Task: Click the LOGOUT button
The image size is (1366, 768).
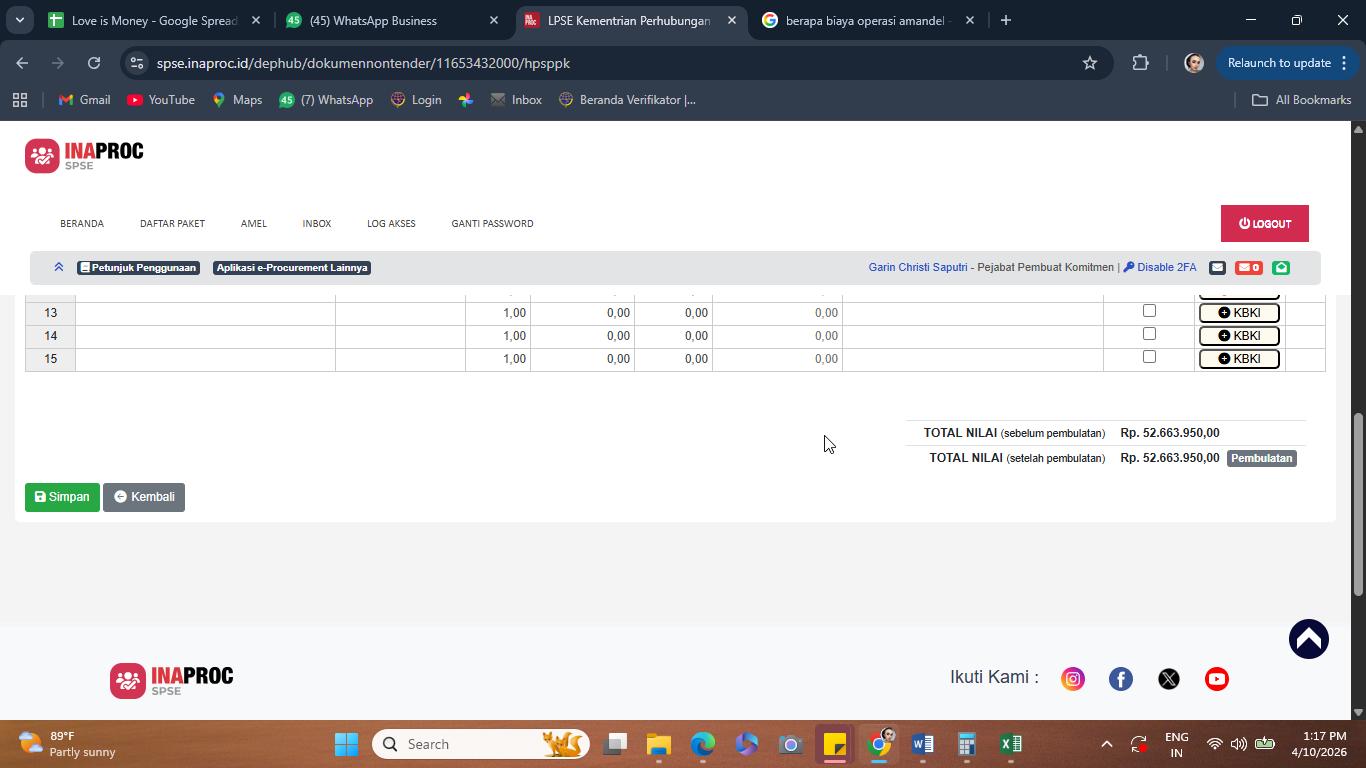Action: click(1265, 224)
